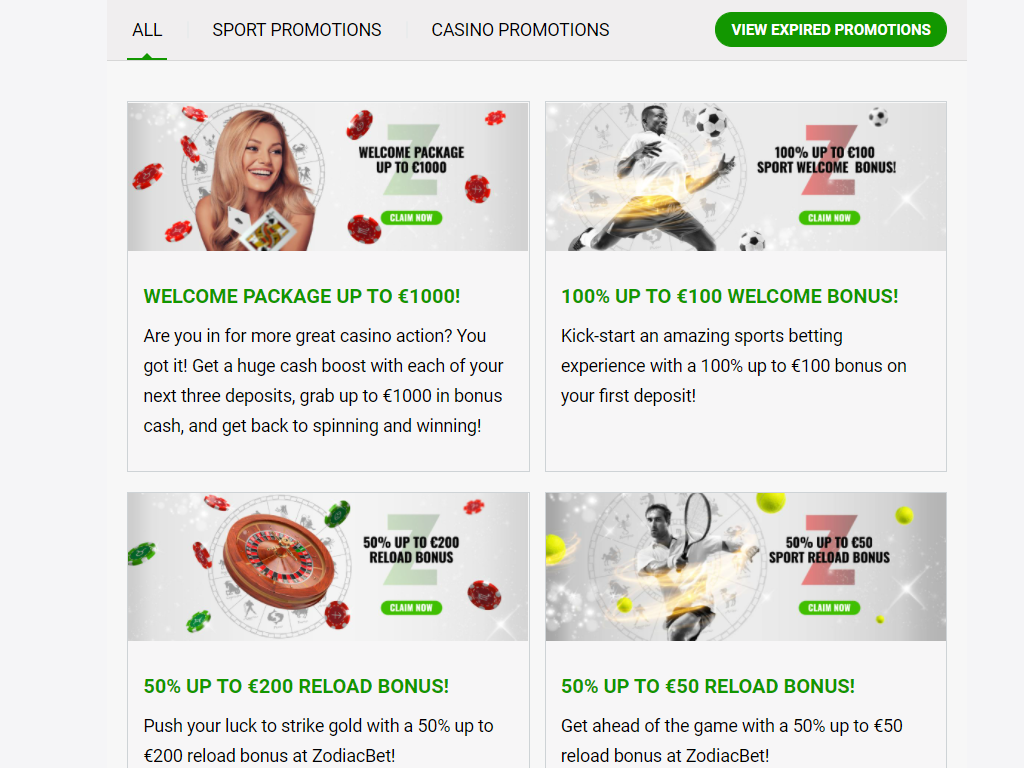Click the €50 reload bonus description text
This screenshot has height=768, width=1024.
pos(731,741)
